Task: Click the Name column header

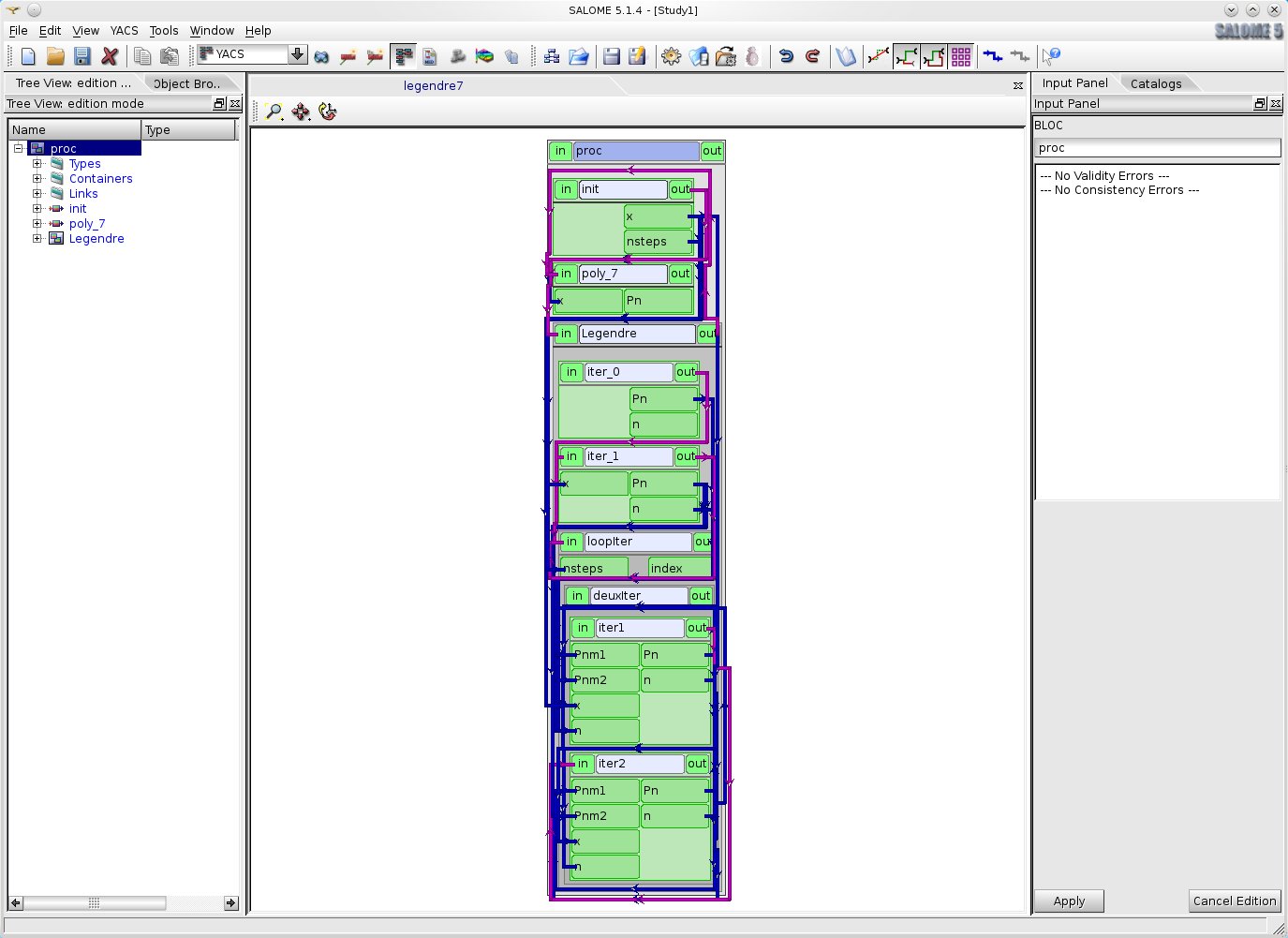Action: tap(75, 130)
